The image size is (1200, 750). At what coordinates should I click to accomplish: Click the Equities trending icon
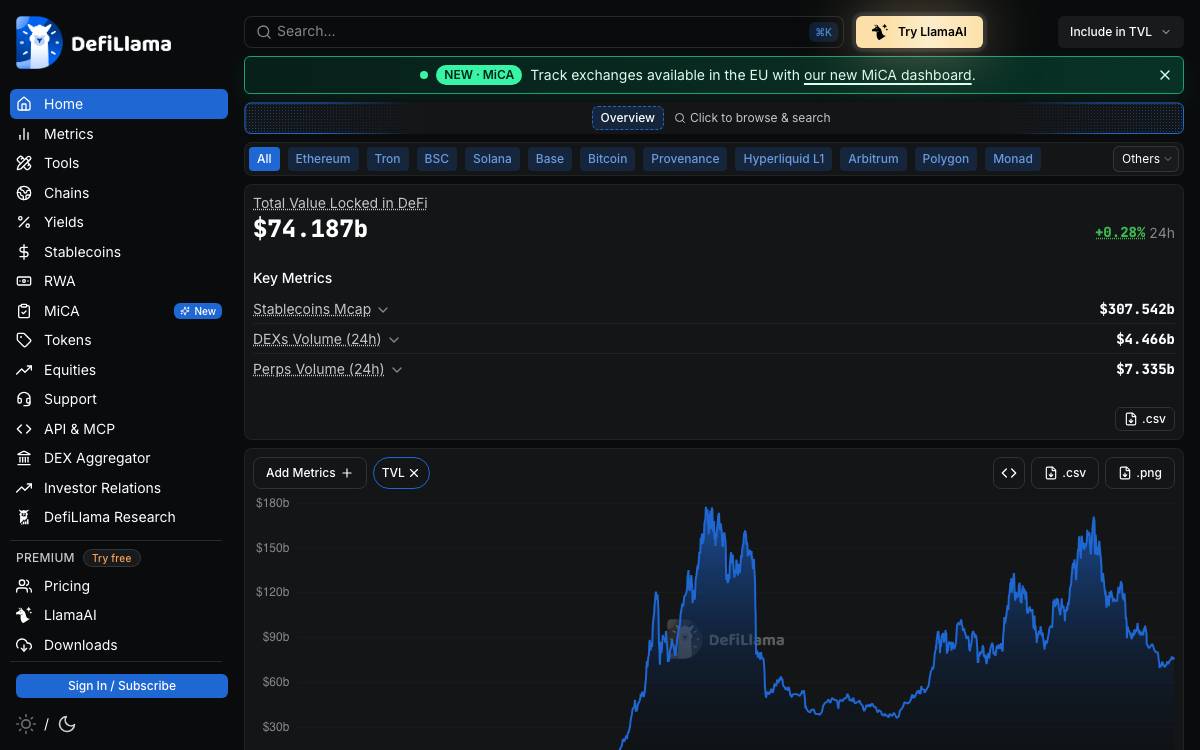coord(24,370)
